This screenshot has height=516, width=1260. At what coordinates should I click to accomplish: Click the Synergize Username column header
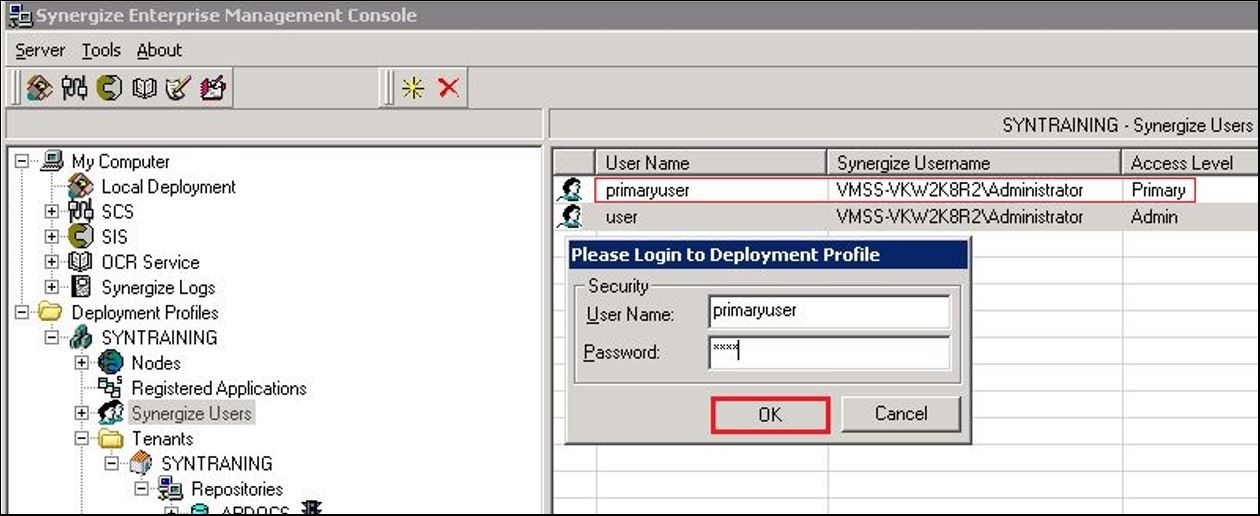974,163
